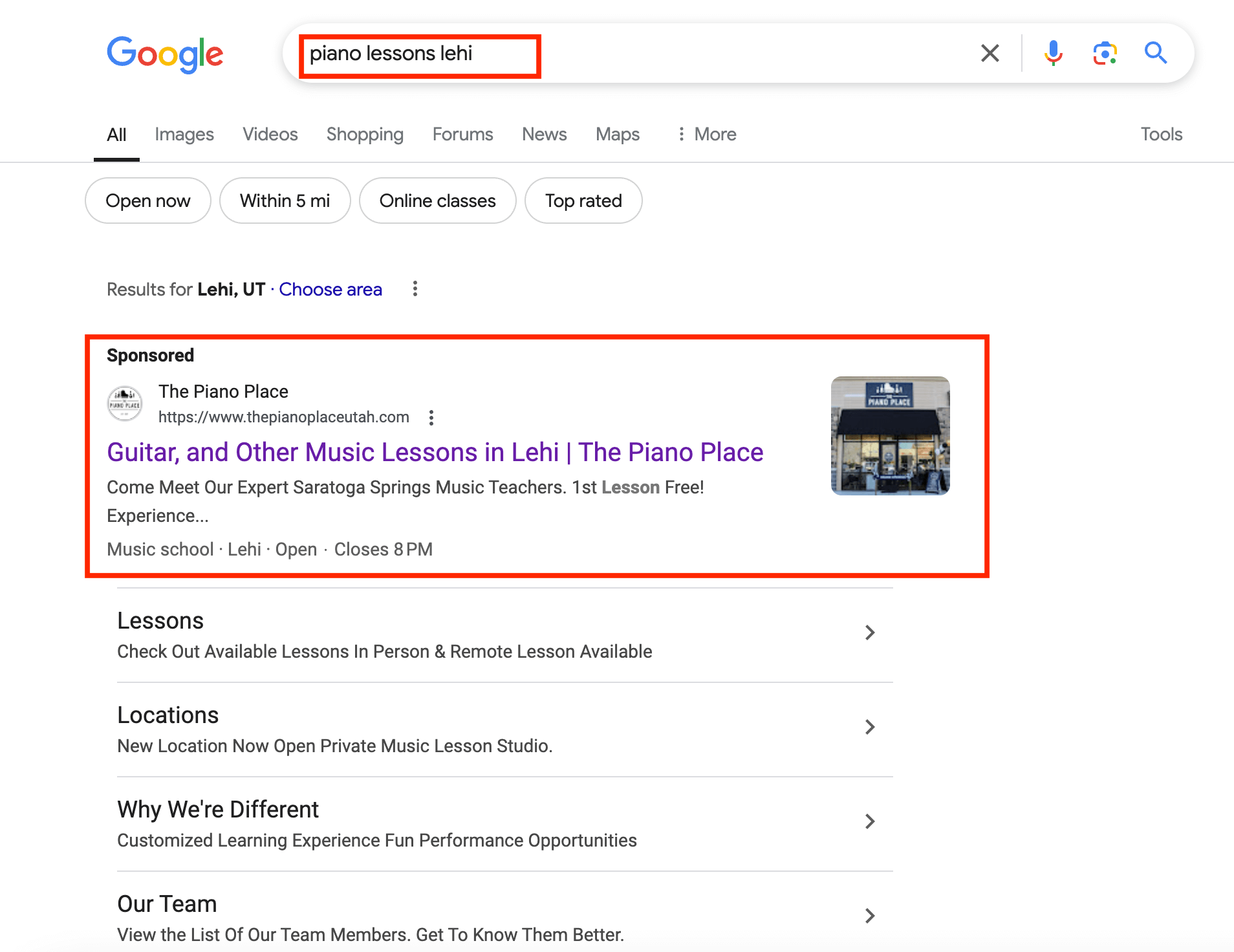
Task: Switch to the Images tab
Action: (x=184, y=135)
